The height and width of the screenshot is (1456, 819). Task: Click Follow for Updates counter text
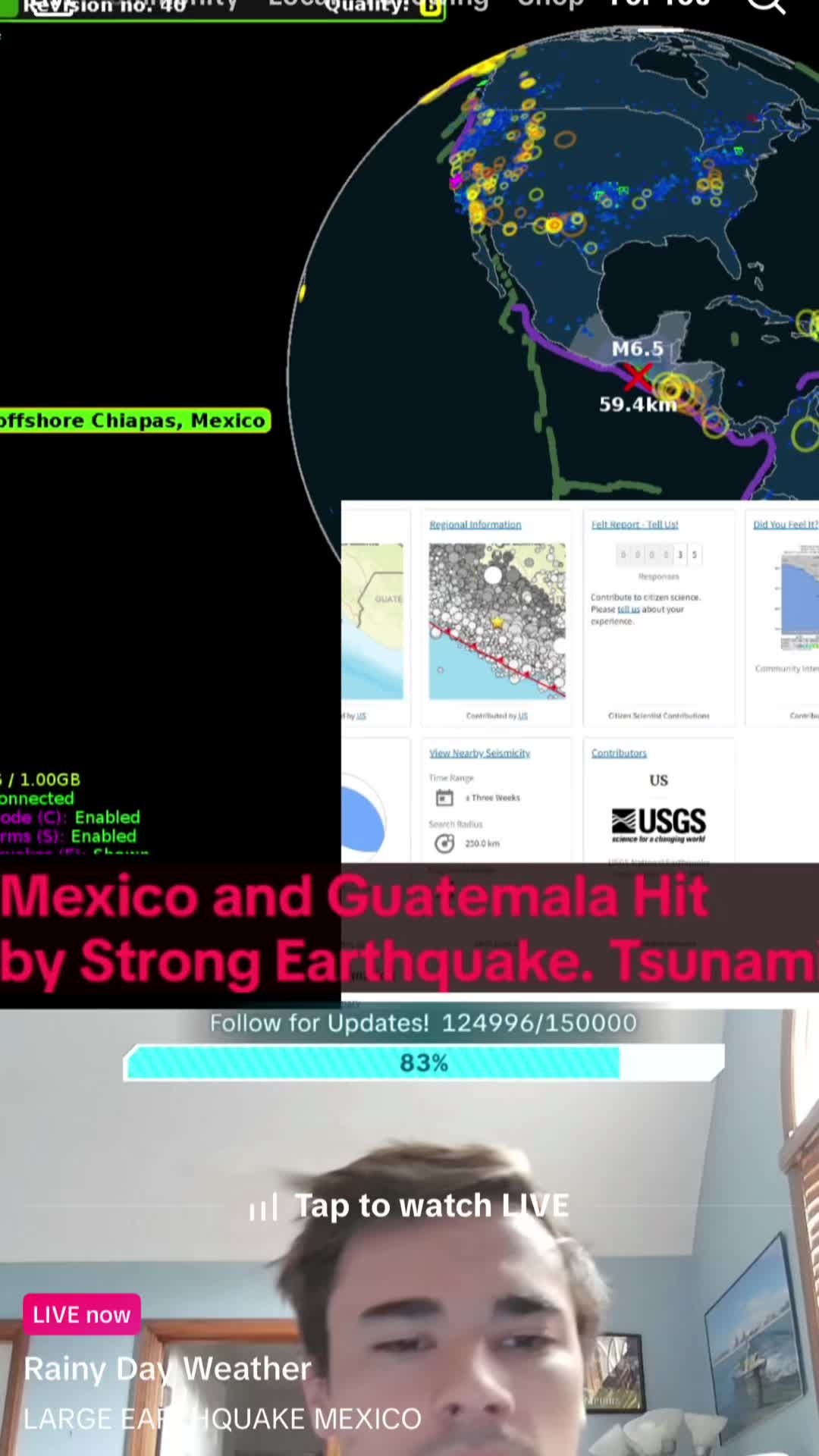(423, 1022)
